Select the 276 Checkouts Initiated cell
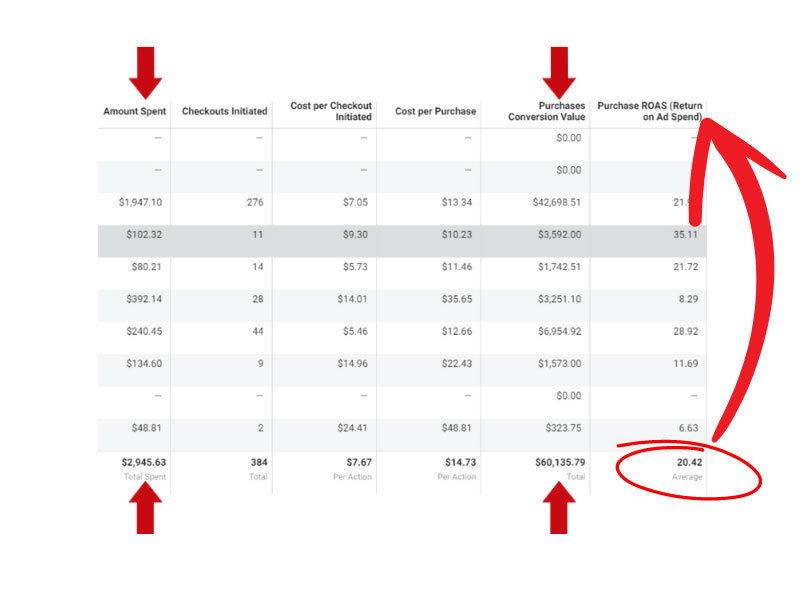Viewport: 800px width, 600px height. tap(257, 202)
